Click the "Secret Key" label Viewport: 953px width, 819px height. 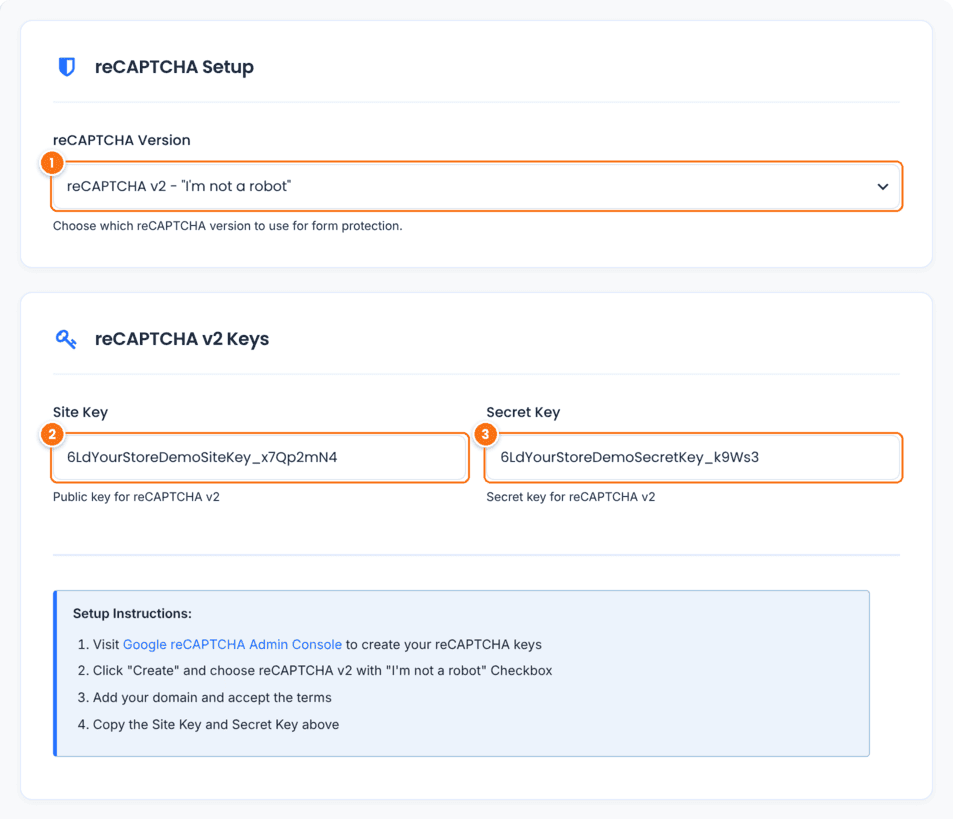pyautogui.click(x=523, y=412)
